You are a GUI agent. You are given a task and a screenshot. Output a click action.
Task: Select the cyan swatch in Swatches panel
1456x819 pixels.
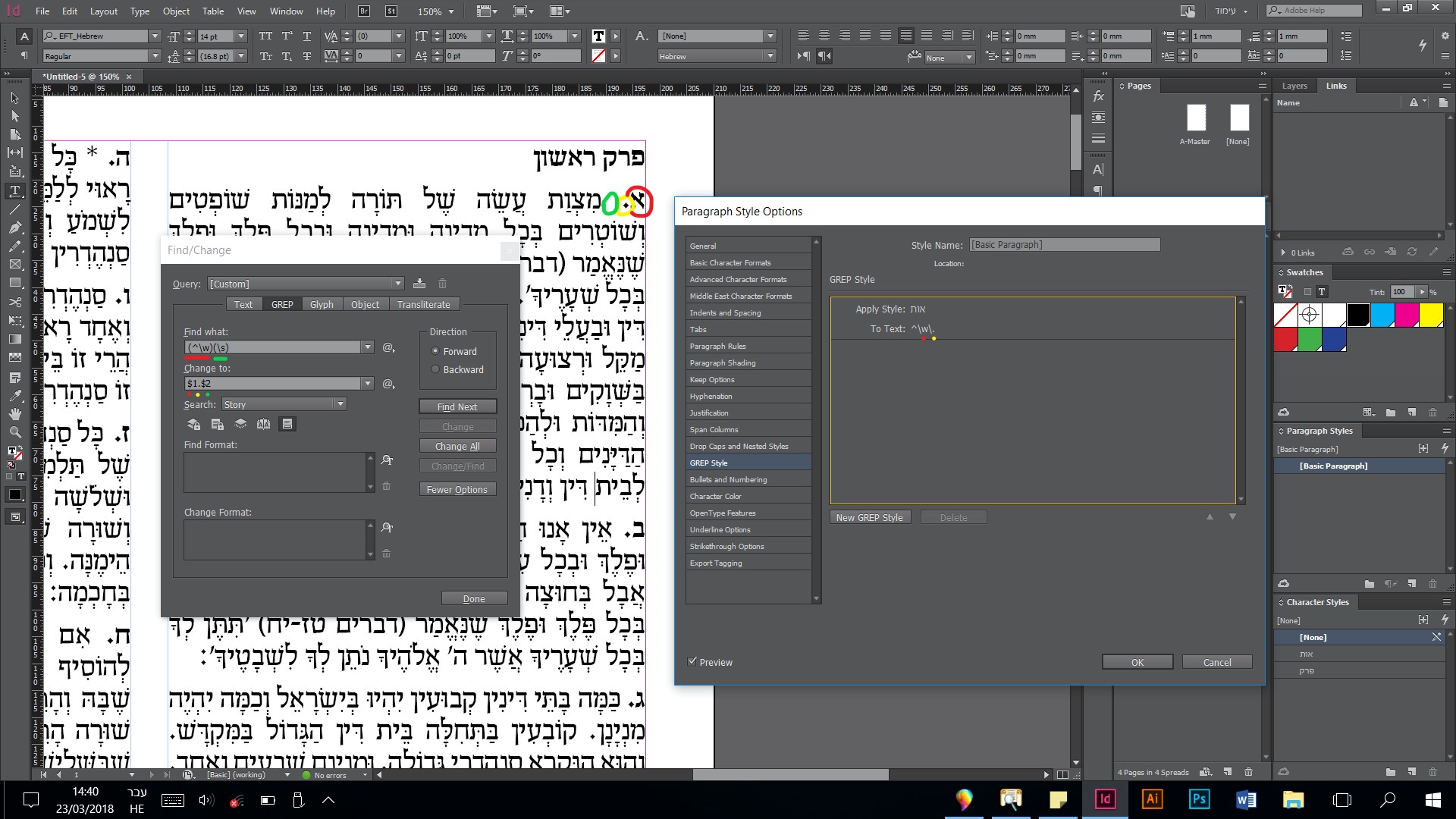1382,315
